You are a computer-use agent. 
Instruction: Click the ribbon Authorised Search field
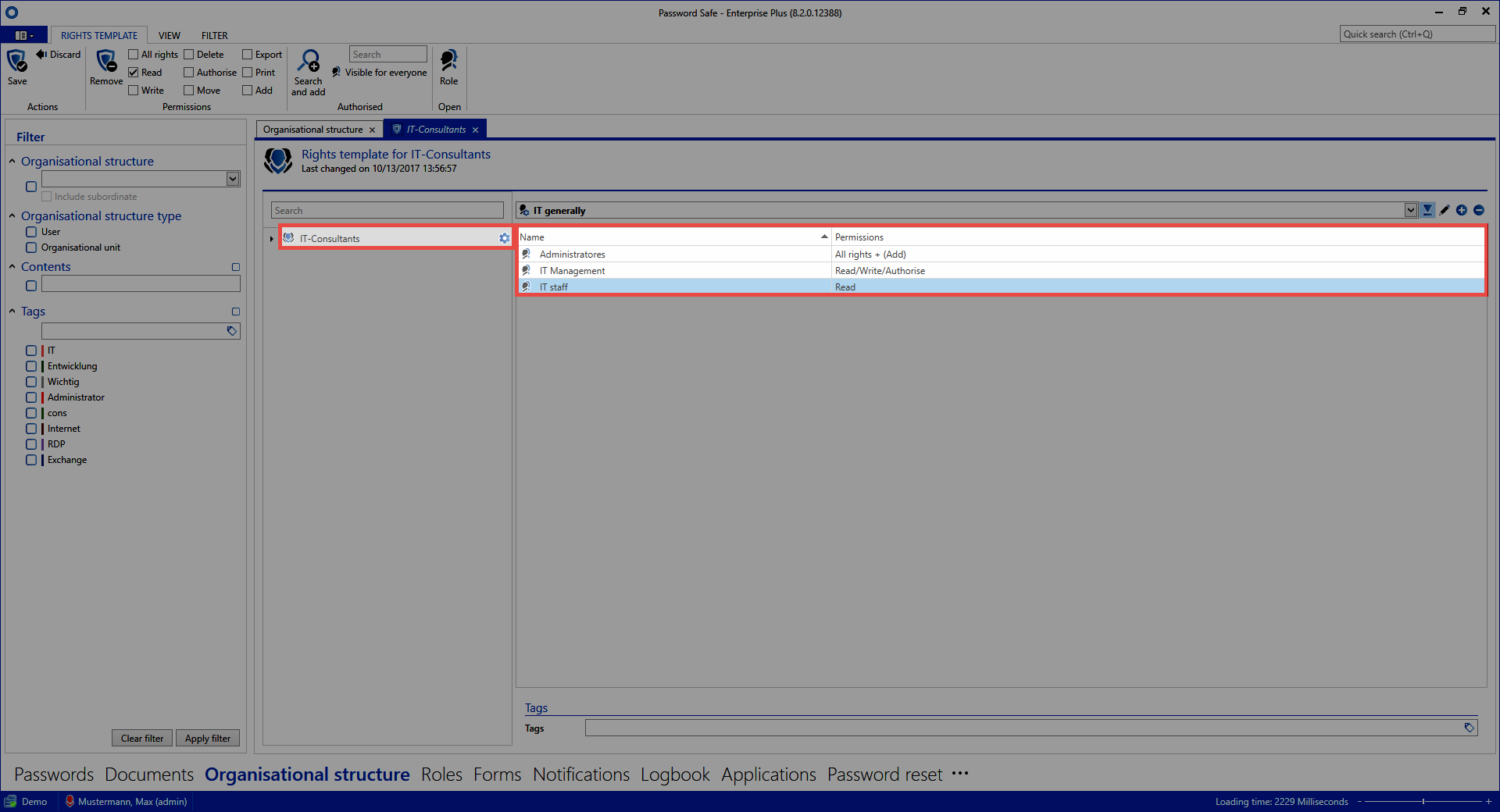tap(388, 55)
